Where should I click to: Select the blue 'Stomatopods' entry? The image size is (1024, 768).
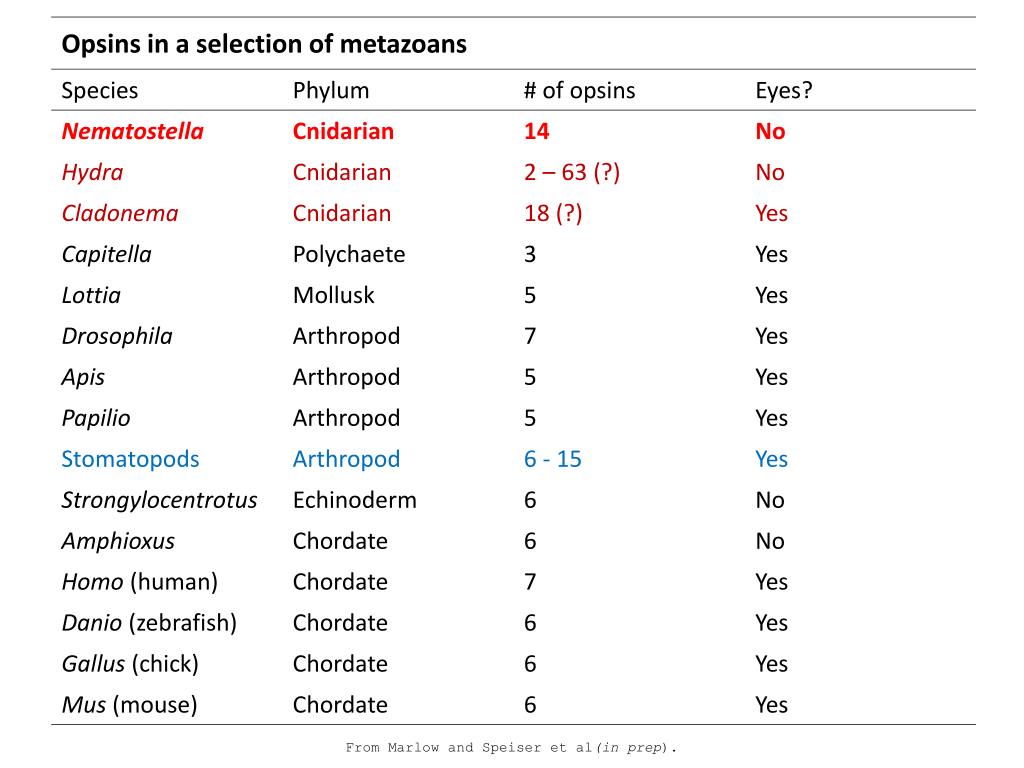[x=130, y=459]
